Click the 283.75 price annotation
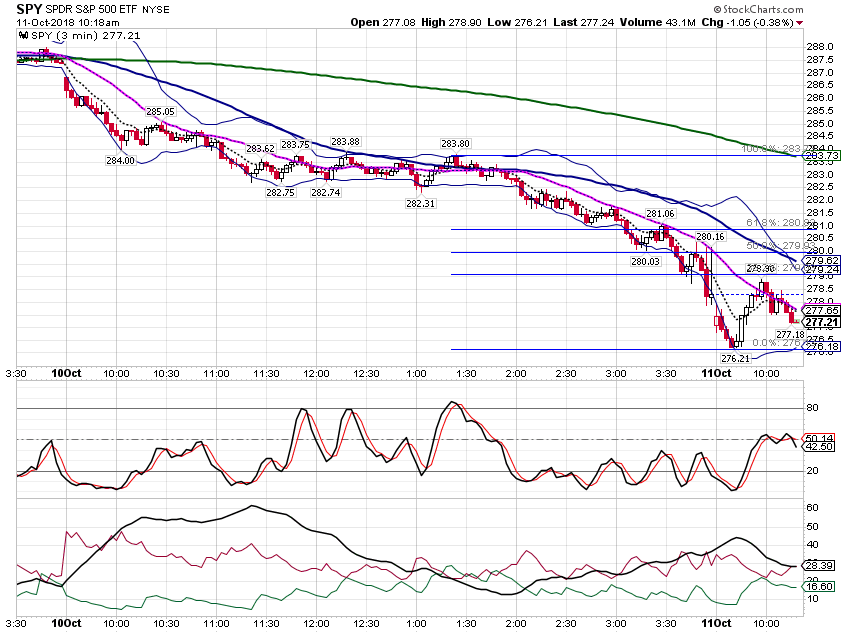The width and height of the screenshot is (850, 633). (295, 145)
